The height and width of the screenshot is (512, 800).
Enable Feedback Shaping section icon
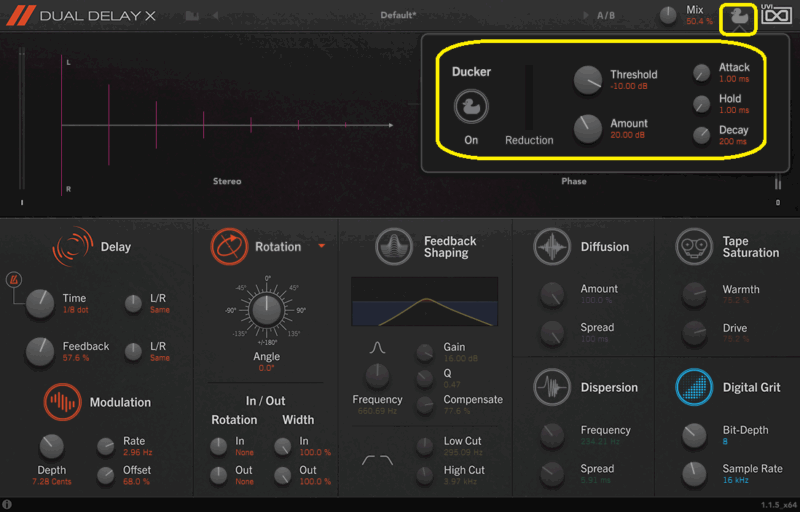click(393, 247)
